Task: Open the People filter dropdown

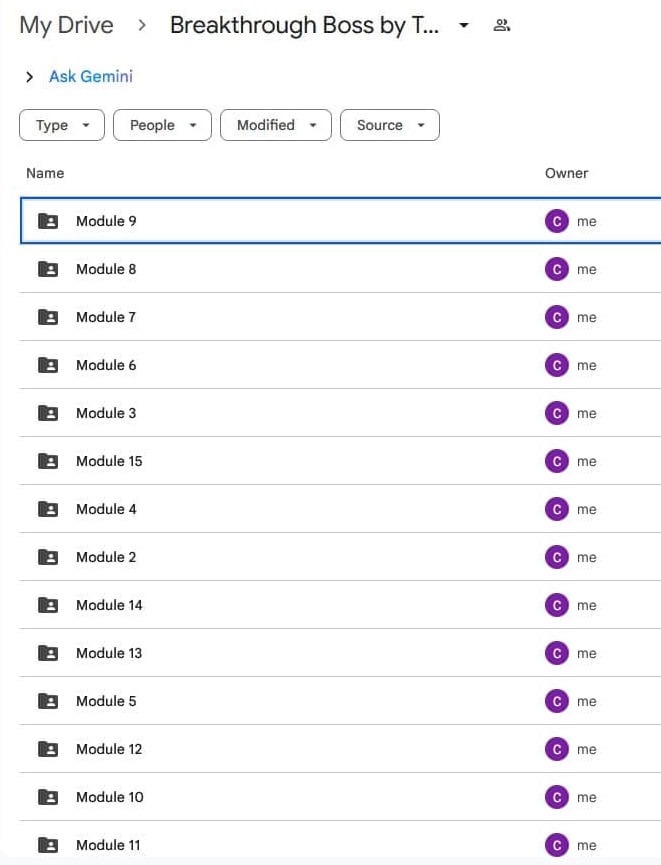Action: [162, 125]
